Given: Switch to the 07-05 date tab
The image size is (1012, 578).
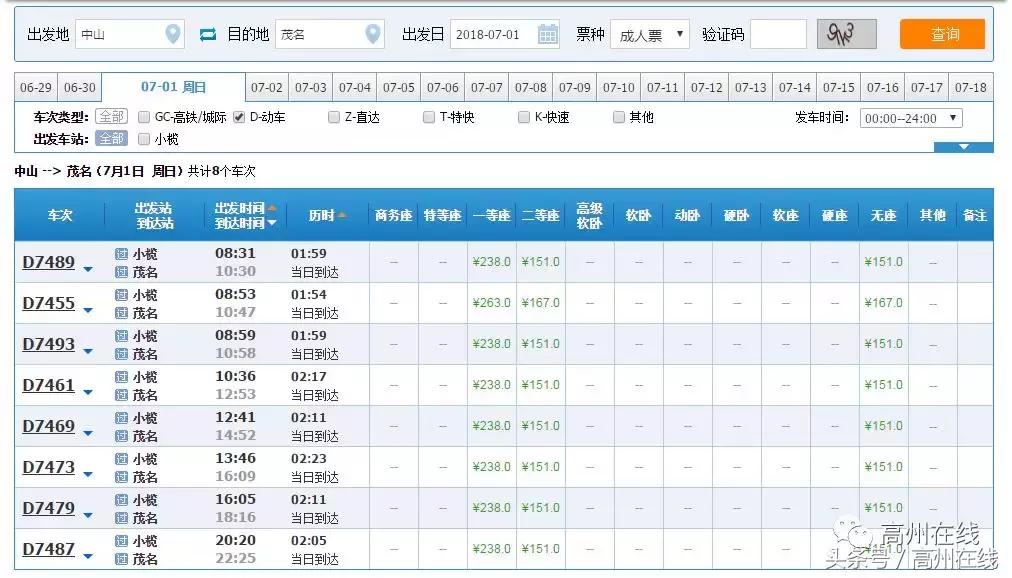Looking at the screenshot, I should click(x=399, y=87).
